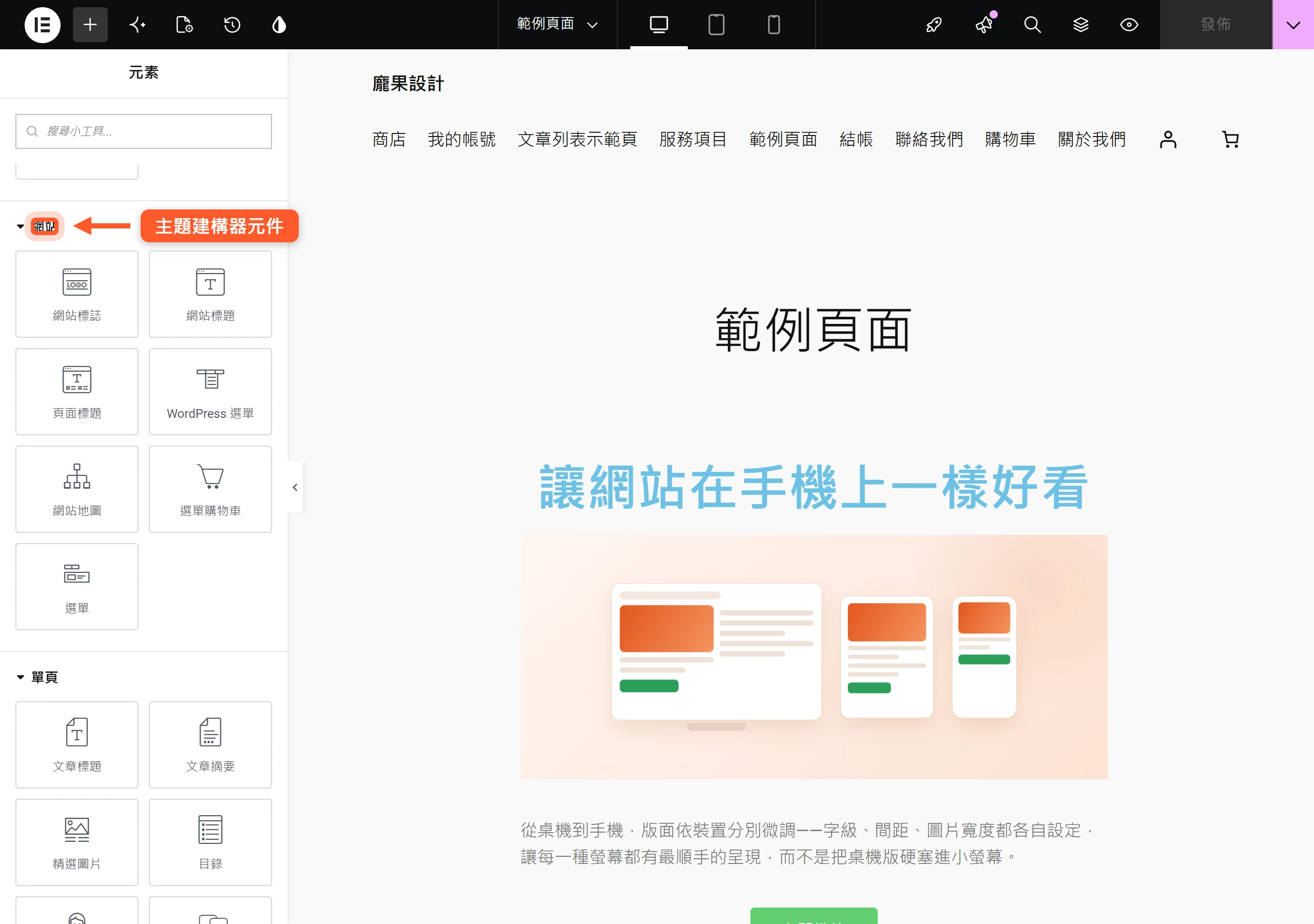Switch to desktop preview mode

pyautogui.click(x=659, y=25)
